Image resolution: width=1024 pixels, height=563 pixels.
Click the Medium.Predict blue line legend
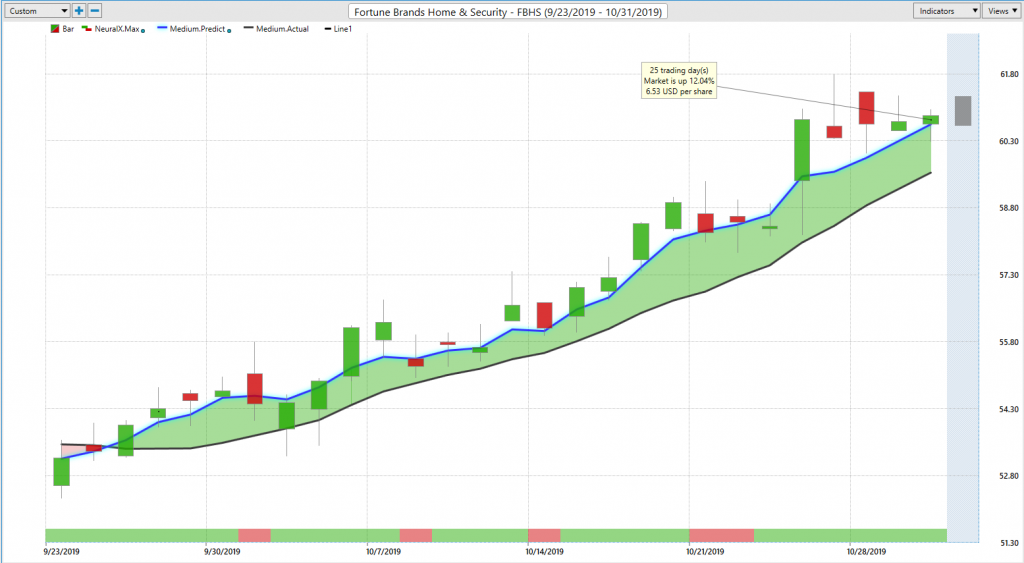162,29
